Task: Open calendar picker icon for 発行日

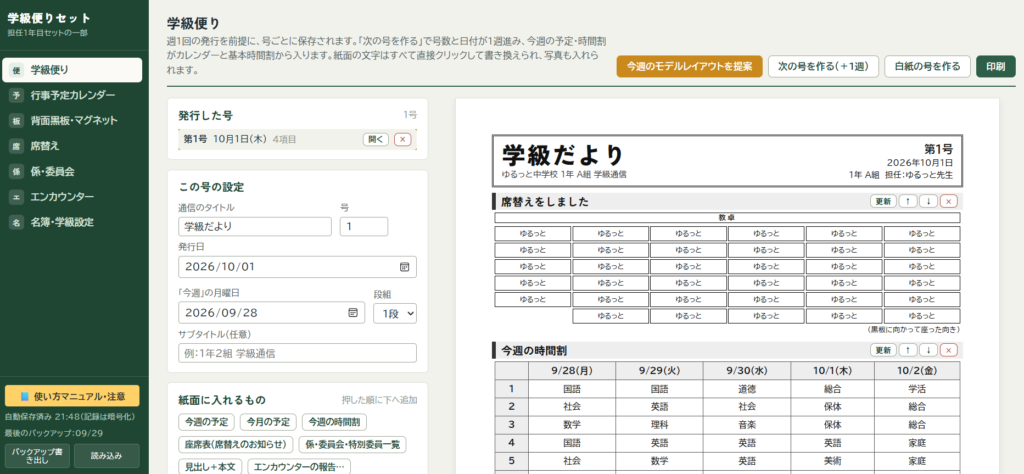Action: point(404,267)
